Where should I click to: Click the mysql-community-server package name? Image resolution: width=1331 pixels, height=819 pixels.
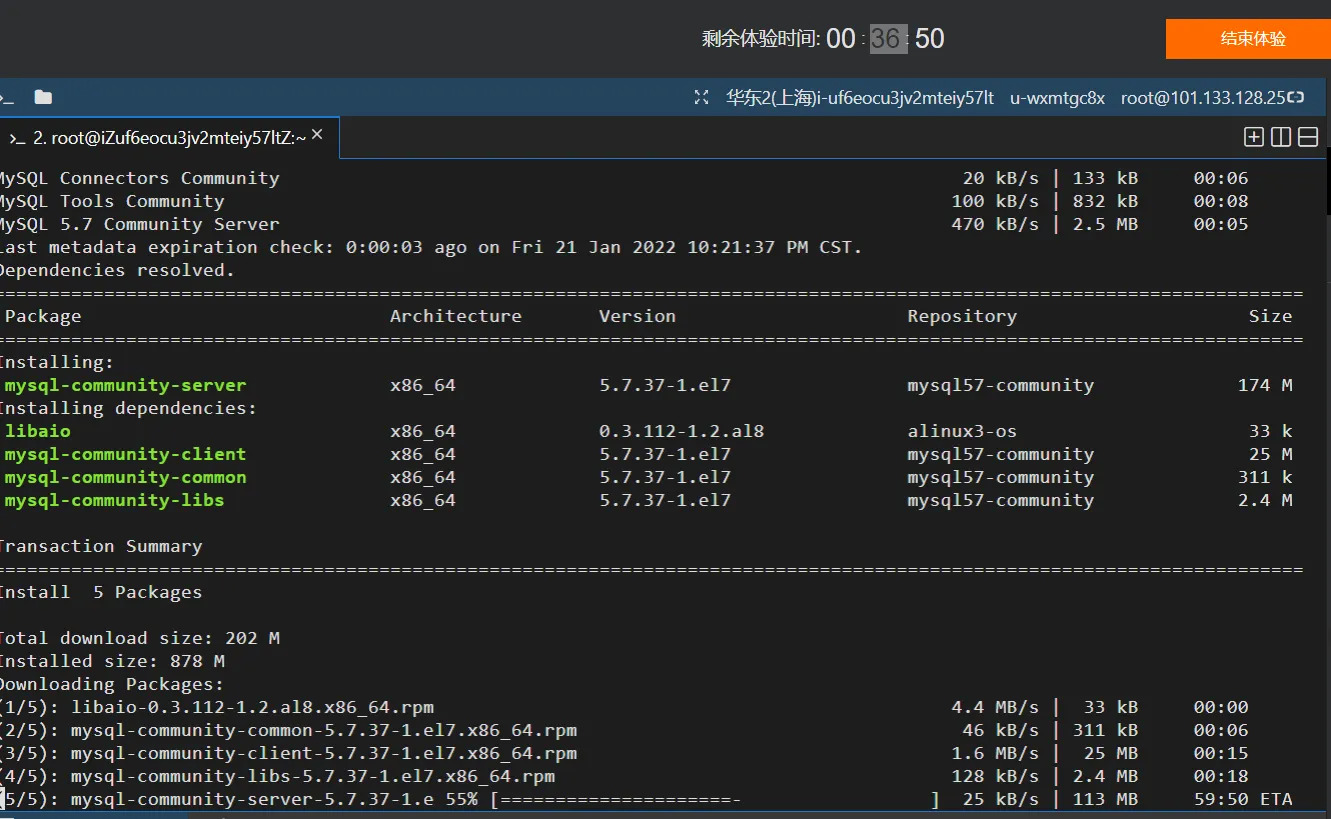125,385
